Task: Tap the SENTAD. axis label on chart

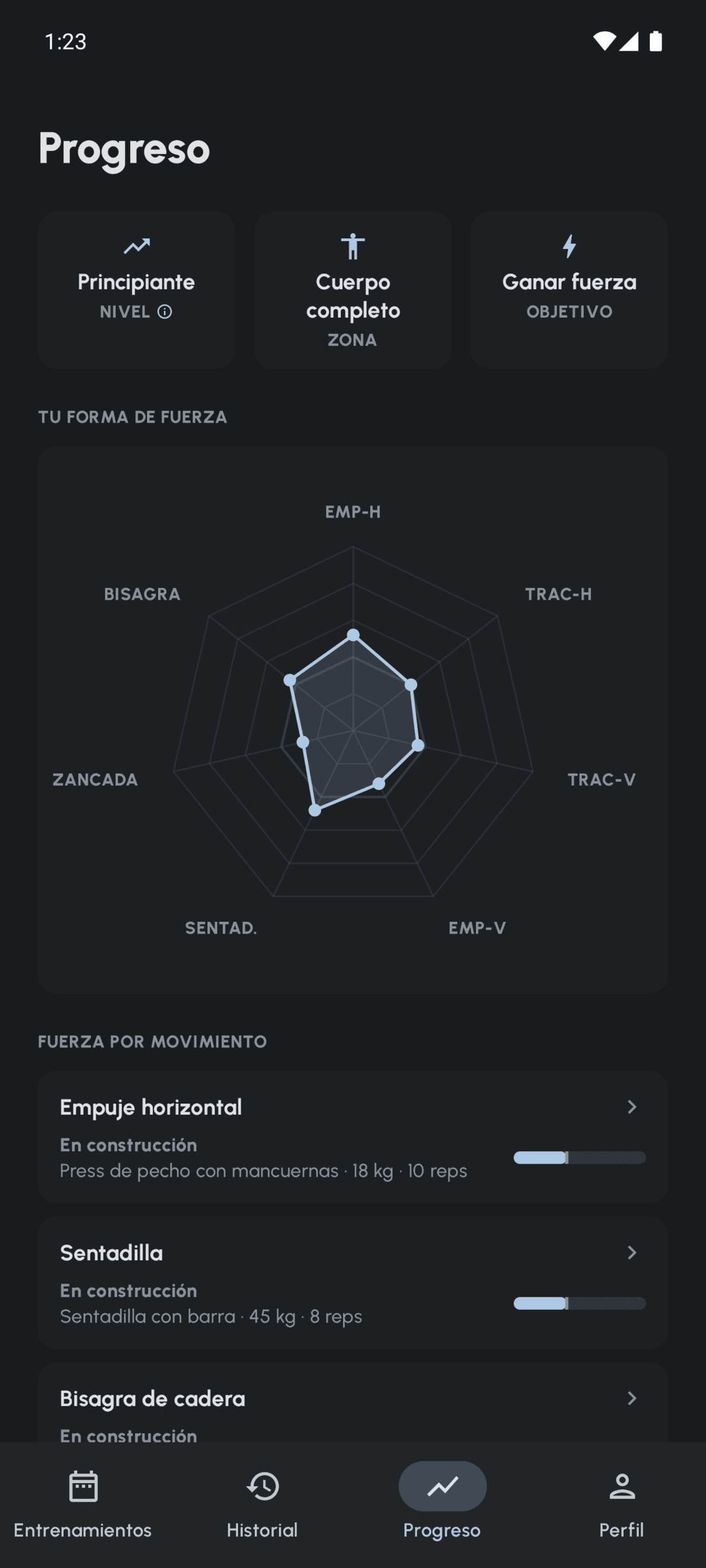Action: click(x=221, y=928)
